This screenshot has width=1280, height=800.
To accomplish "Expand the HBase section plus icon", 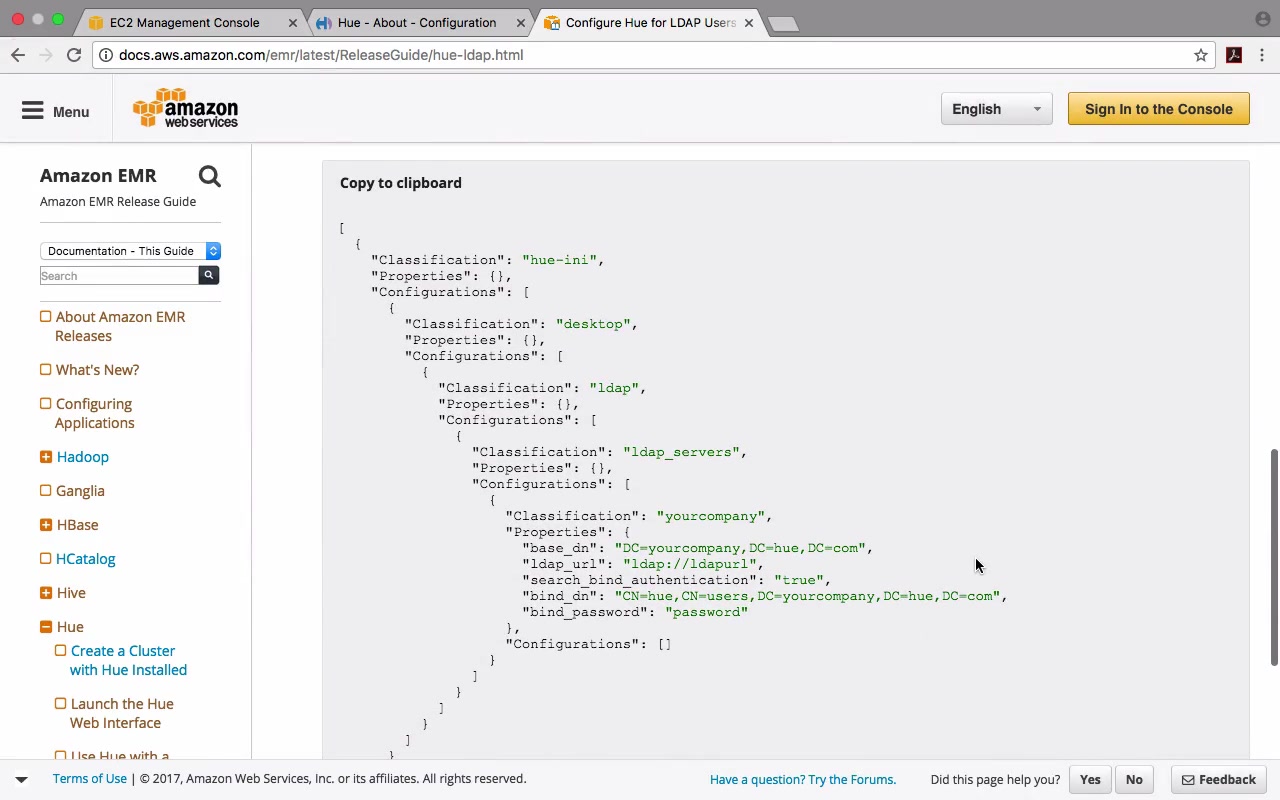I will (x=46, y=525).
